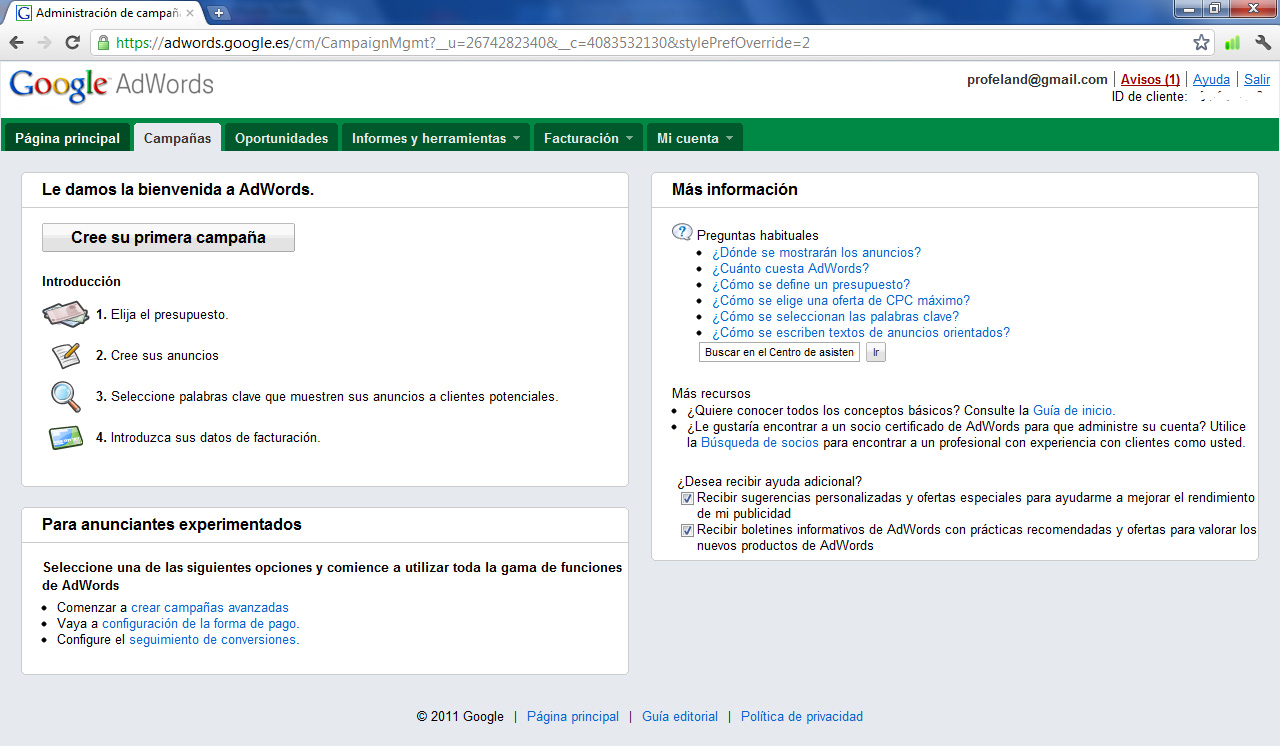Open ¿Cómo se seleccionan las palabras clave?

click(x=835, y=317)
